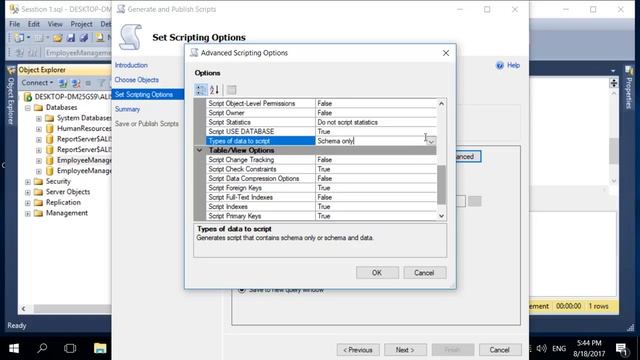Go to the Choose Objects wizard step
The height and width of the screenshot is (360, 640).
click(x=136, y=80)
